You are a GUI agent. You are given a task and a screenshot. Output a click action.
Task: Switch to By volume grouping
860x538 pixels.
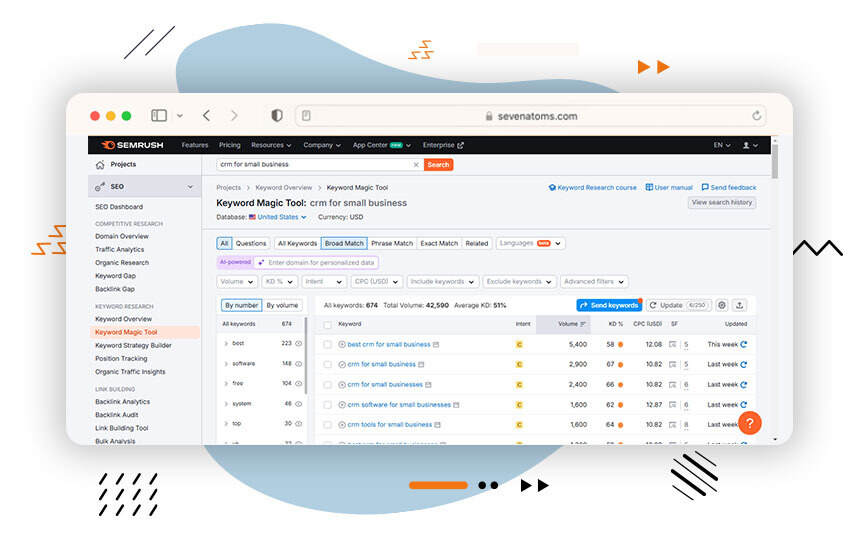point(282,305)
